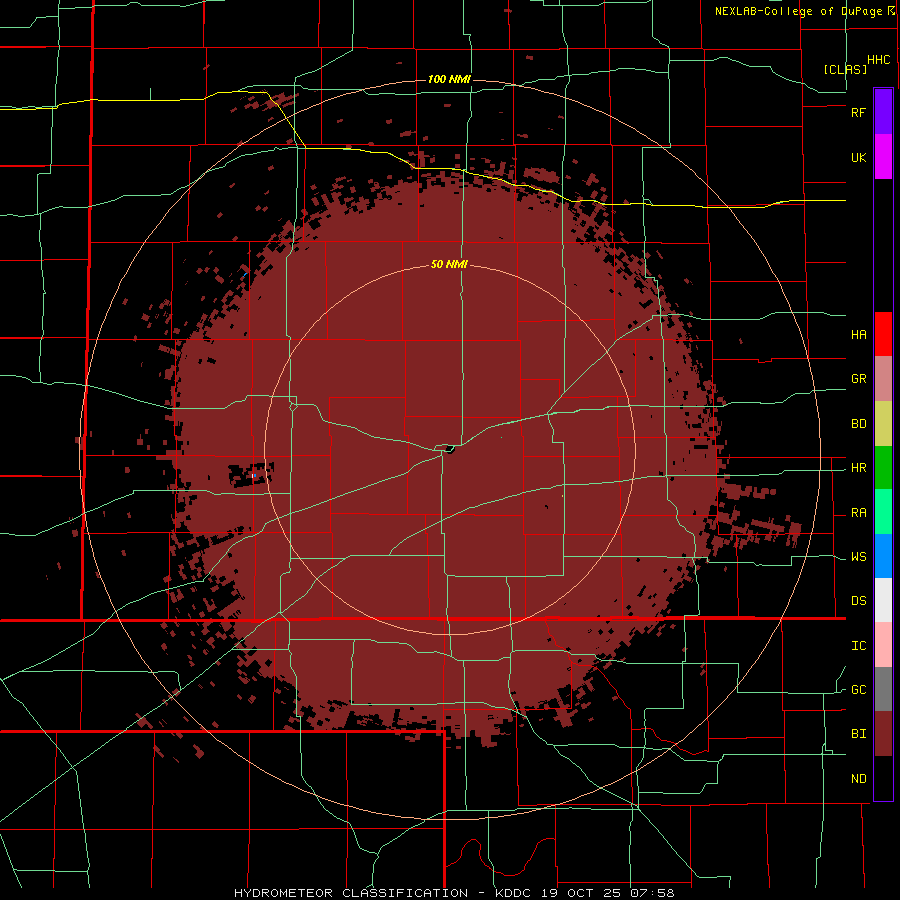900x900 pixels.
Task: Click the GR legend label
Action: (858, 379)
